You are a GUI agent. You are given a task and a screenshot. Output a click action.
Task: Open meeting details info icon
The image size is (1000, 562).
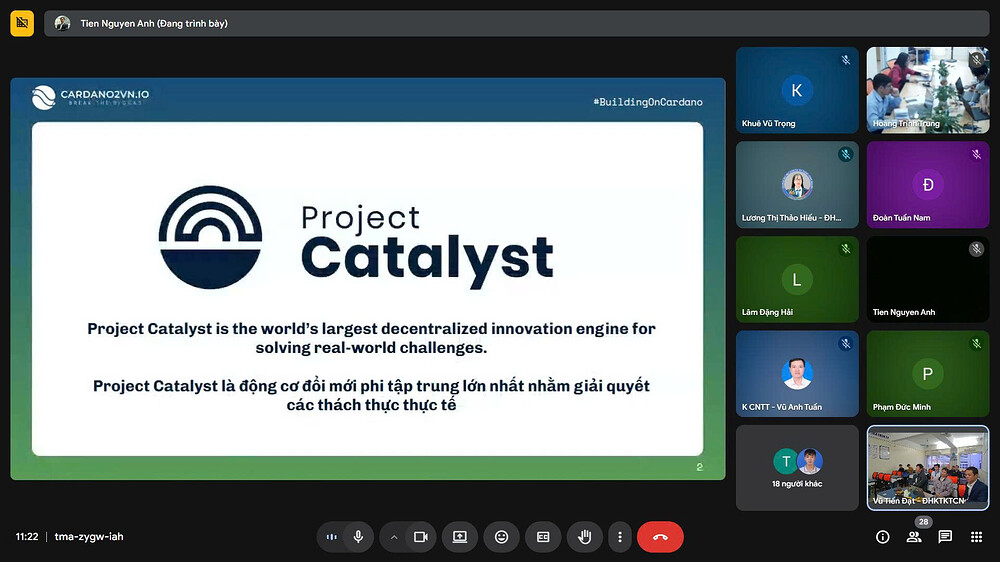883,537
